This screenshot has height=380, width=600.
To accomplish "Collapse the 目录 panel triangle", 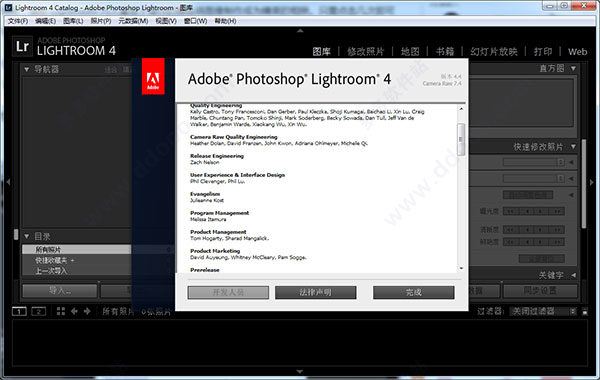I will click(26, 236).
